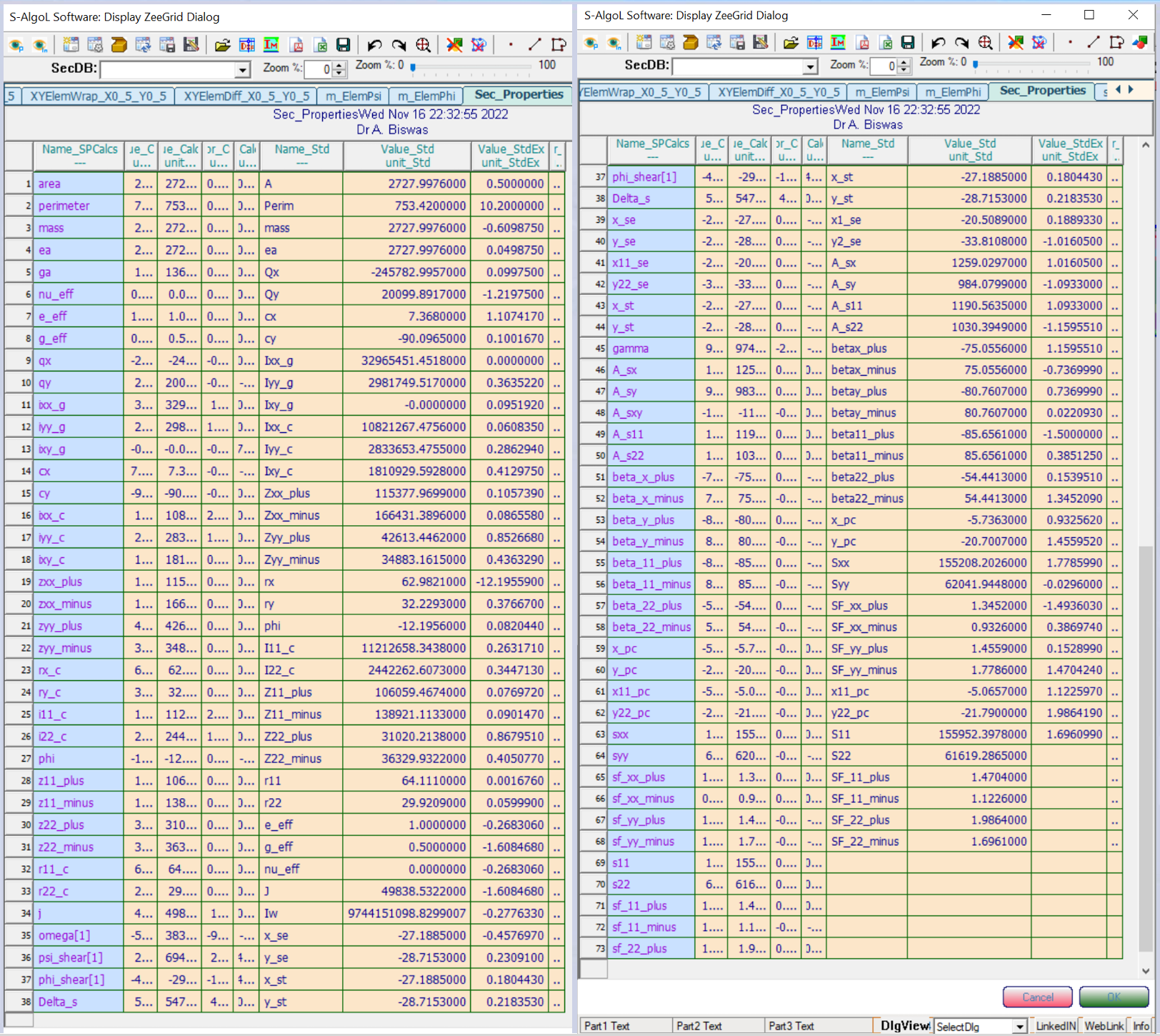Click the Zoom % spinner in right window

904,66
